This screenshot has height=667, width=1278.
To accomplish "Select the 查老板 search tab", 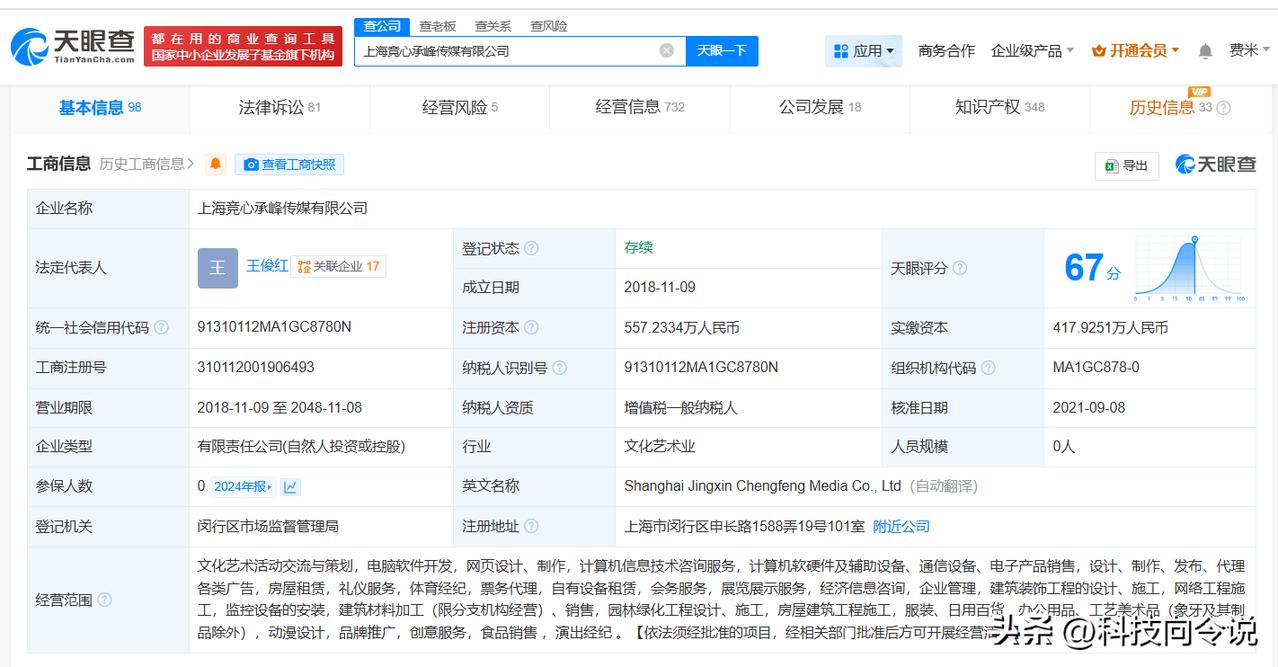I will [x=437, y=26].
